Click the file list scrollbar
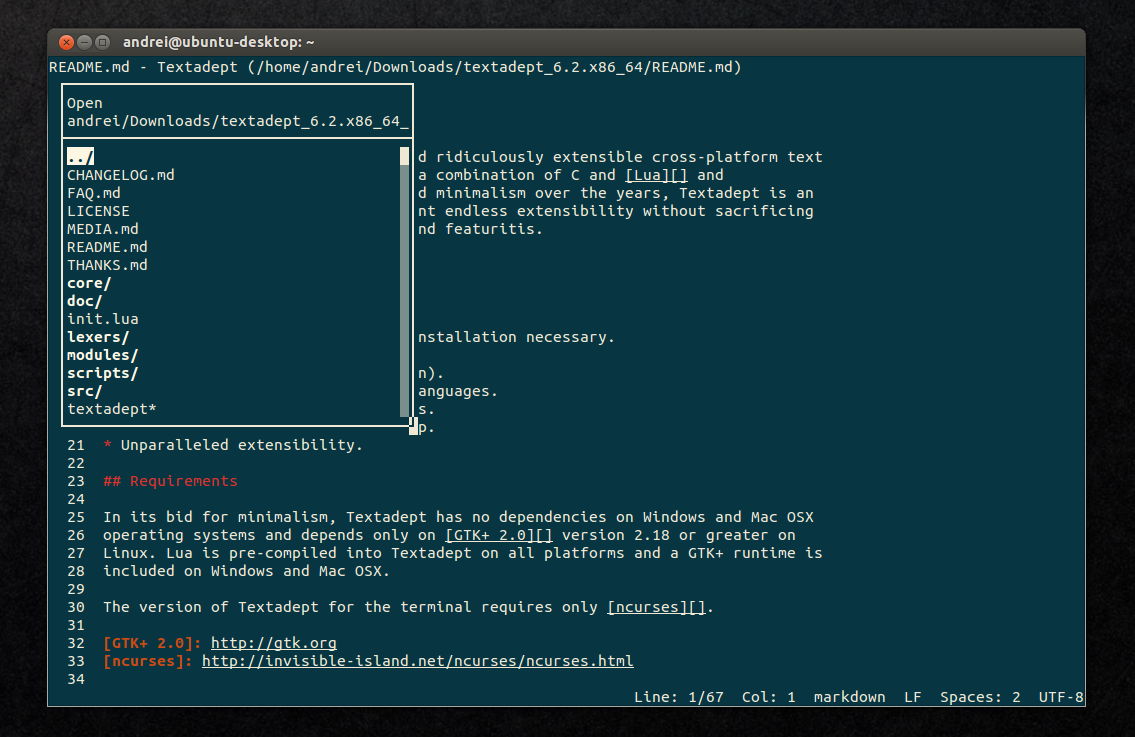 pyautogui.click(x=405, y=282)
